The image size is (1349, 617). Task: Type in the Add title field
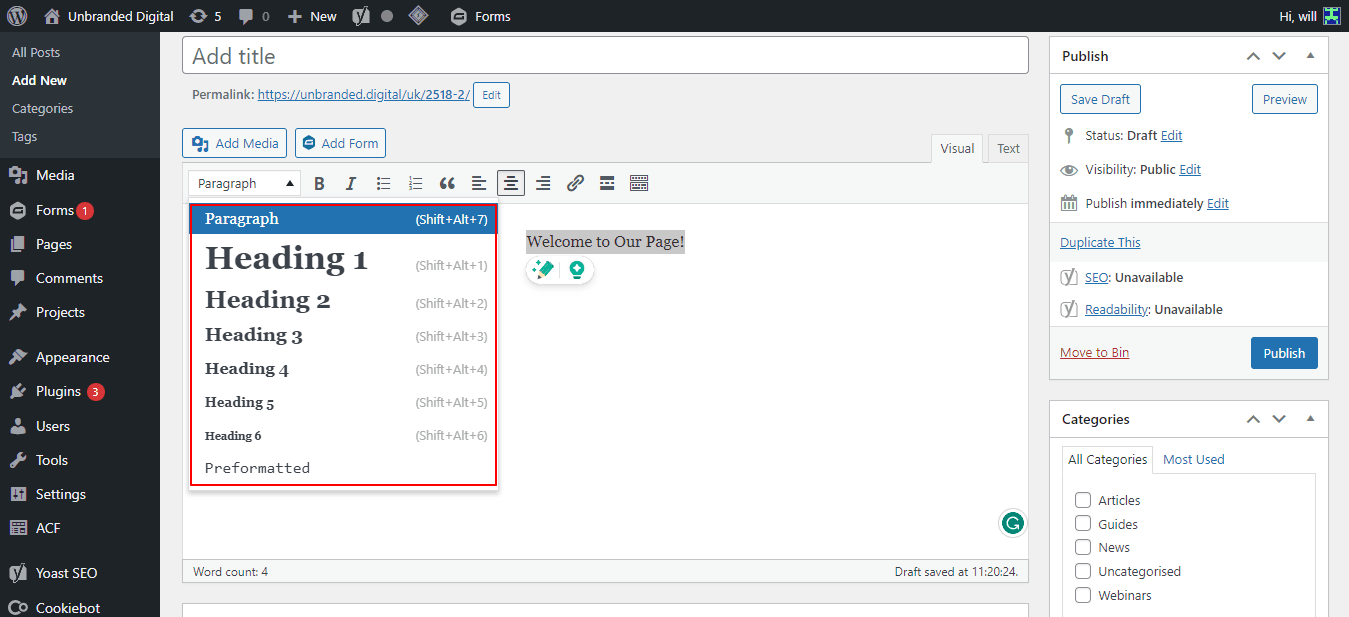[x=605, y=56]
